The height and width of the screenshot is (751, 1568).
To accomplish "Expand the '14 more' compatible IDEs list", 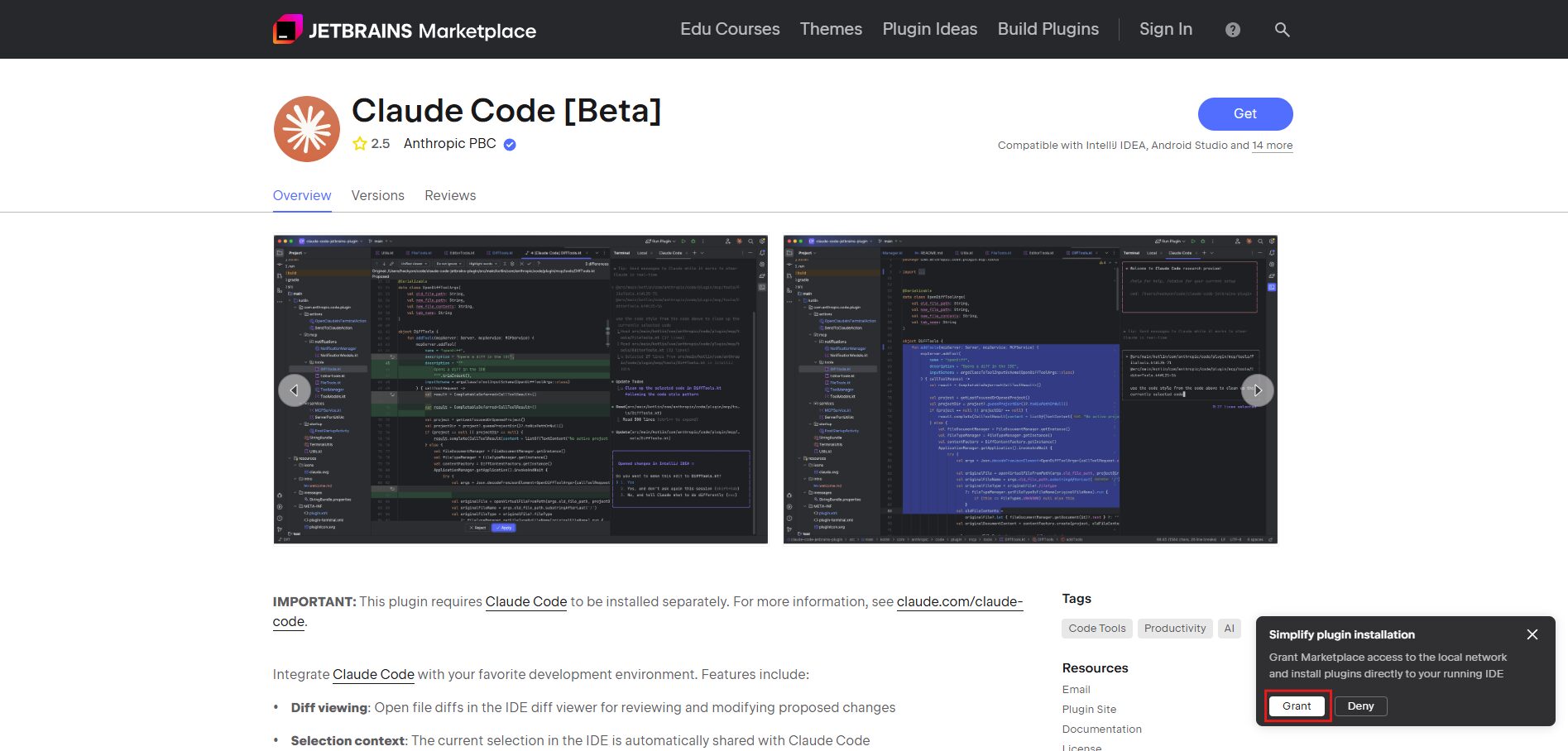I will pyautogui.click(x=1272, y=146).
